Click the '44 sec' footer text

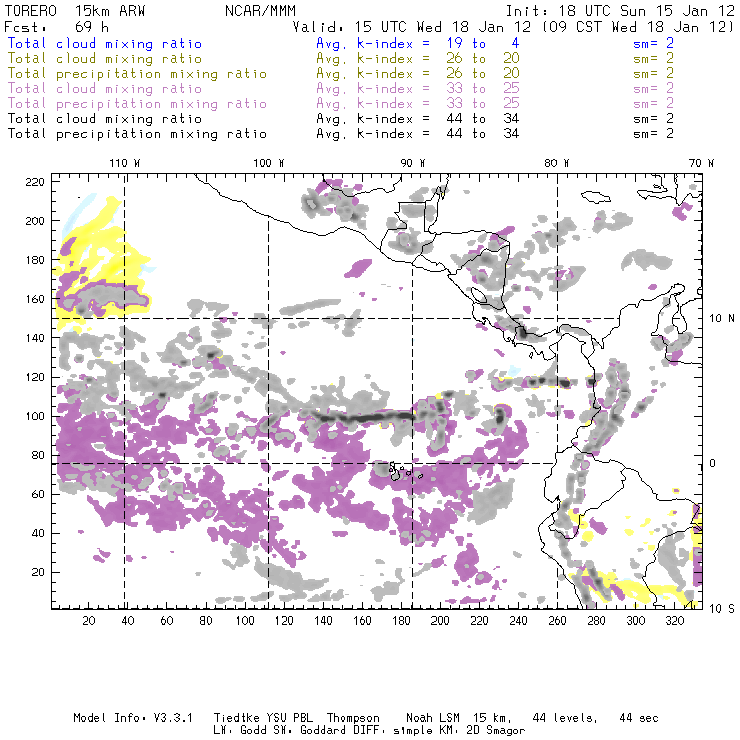tap(639, 718)
